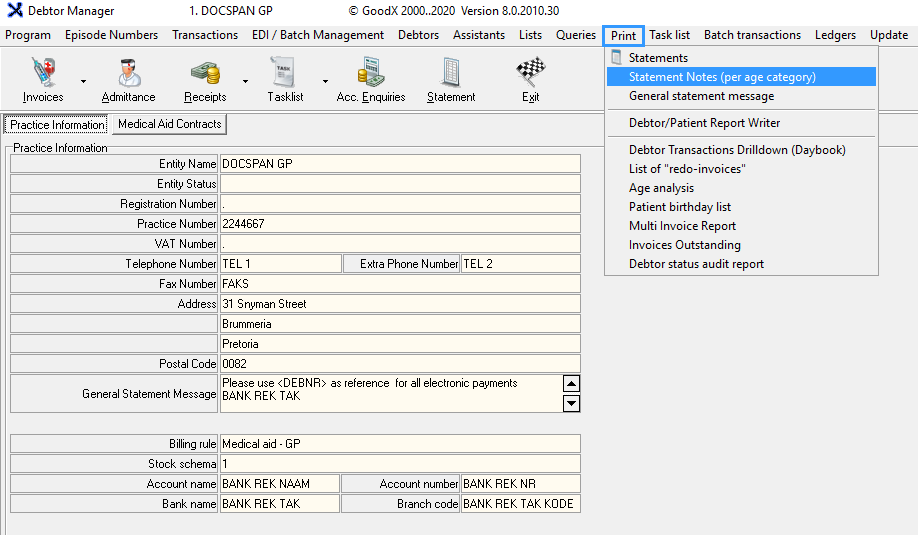Click the Debtor Manager app icon
Viewport: 918px width, 535px height.
click(x=14, y=11)
